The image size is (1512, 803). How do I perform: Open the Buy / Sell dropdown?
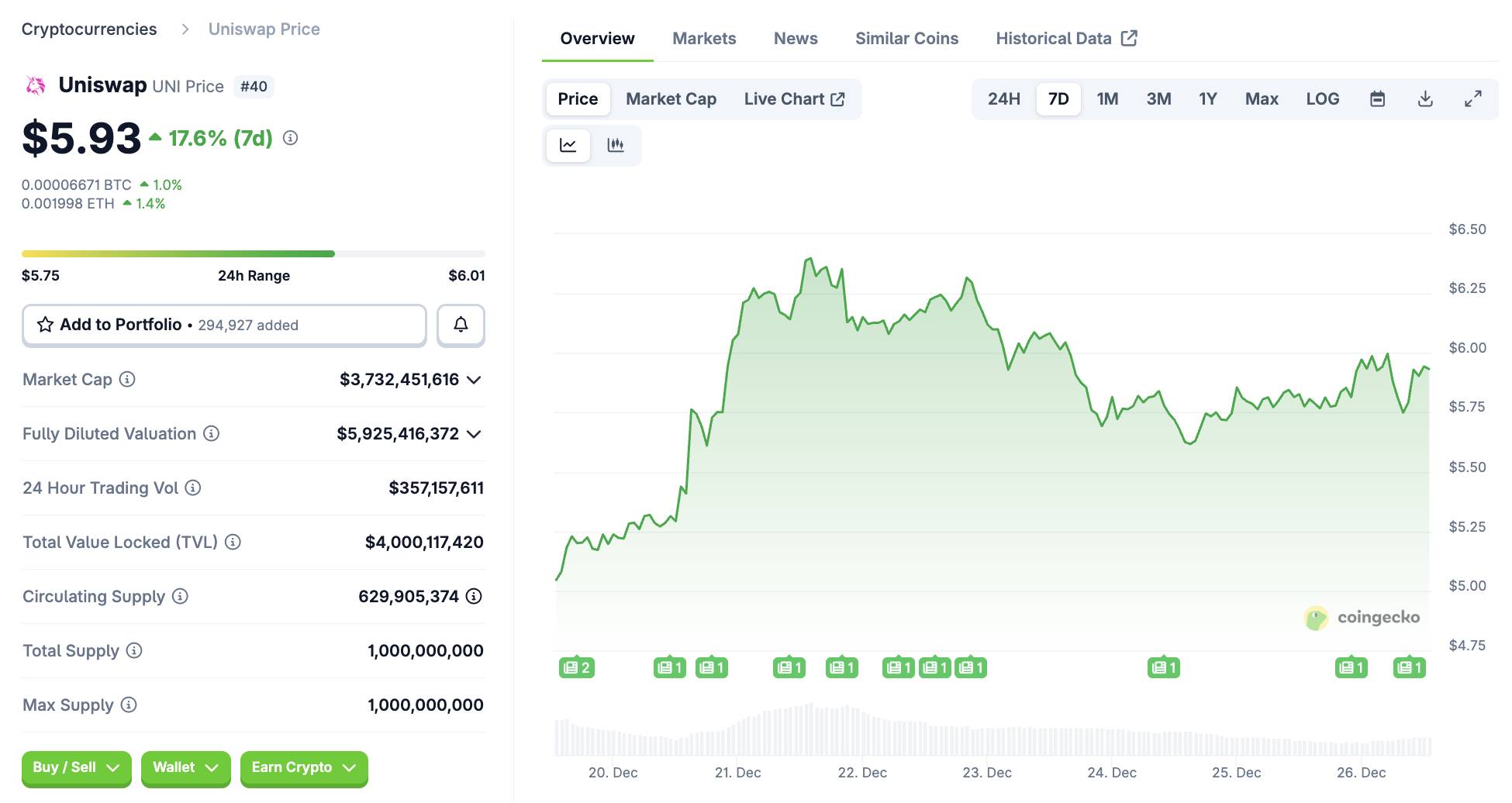pos(76,767)
